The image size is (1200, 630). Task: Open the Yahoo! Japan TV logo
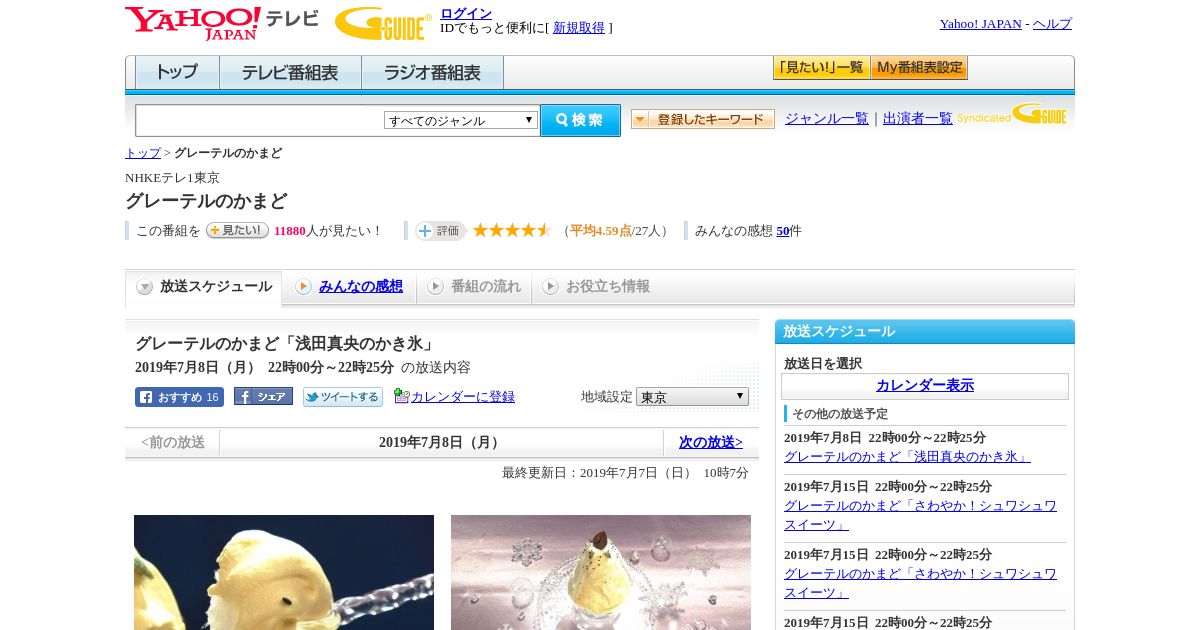[222, 23]
